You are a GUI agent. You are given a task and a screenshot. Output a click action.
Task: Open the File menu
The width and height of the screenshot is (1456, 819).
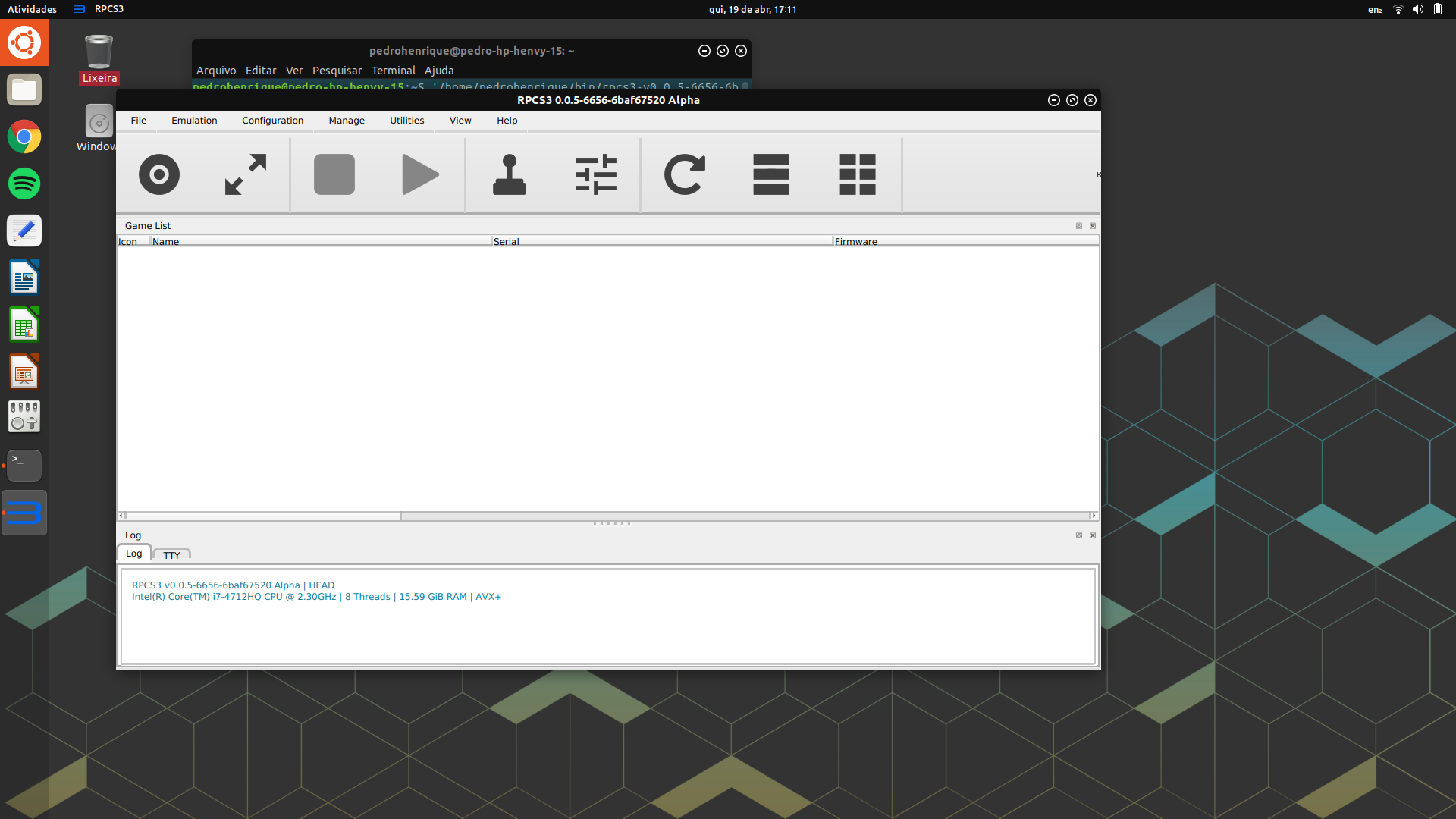(x=138, y=121)
